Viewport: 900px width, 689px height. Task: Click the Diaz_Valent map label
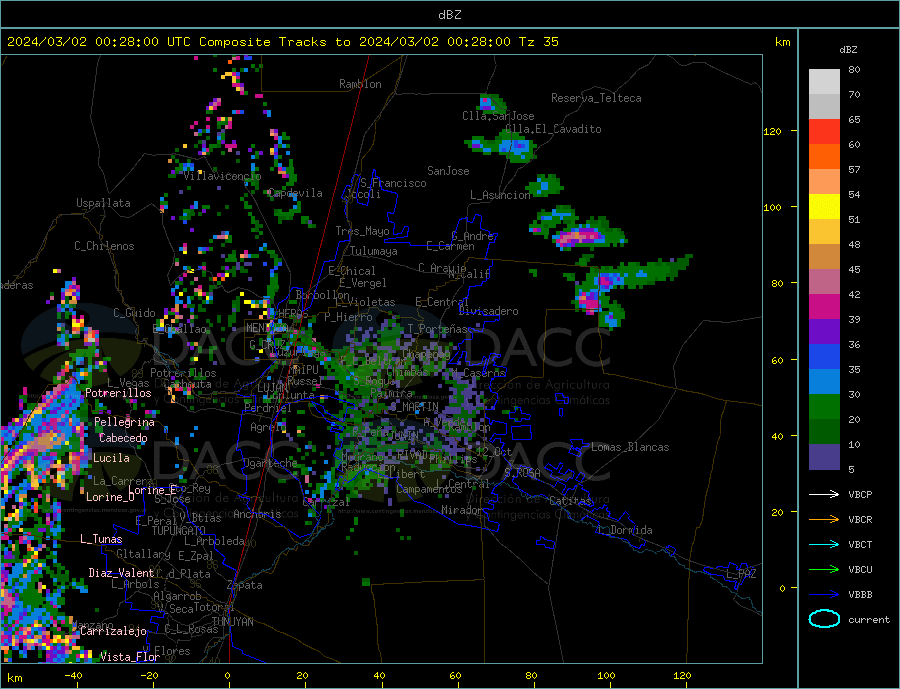pyautogui.click(x=121, y=573)
